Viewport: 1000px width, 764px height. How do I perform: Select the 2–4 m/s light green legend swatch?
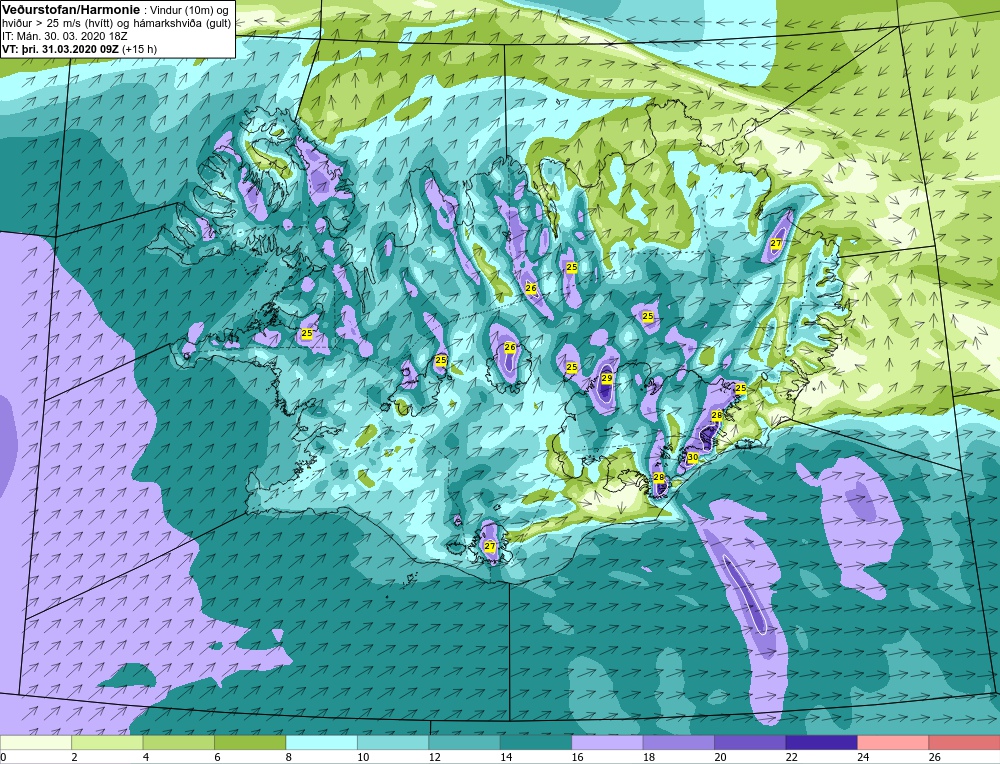pos(107,742)
